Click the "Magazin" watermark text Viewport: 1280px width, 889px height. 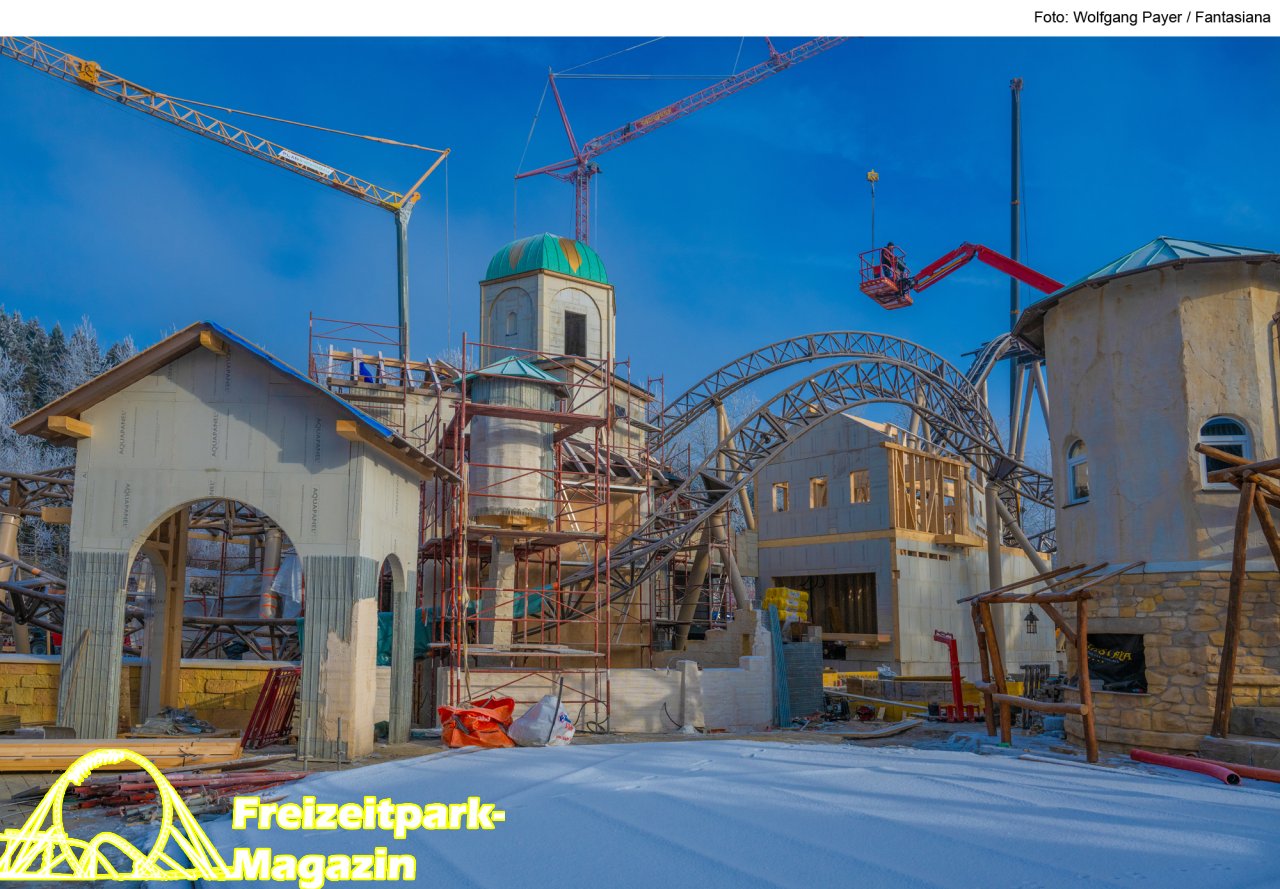click(323, 865)
